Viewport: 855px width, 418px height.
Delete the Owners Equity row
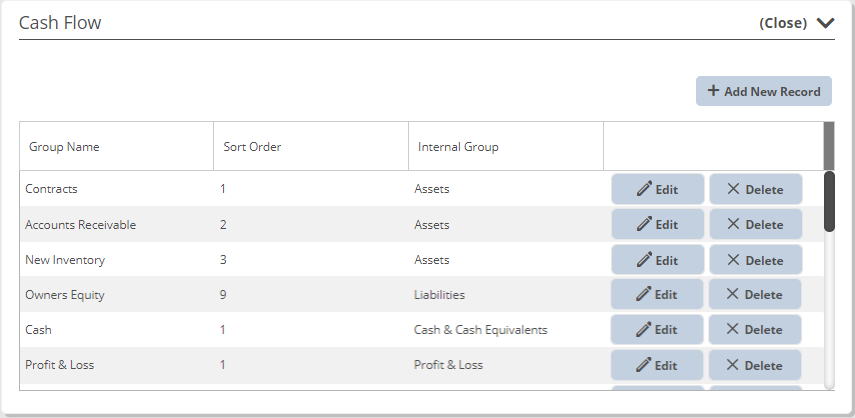pos(755,294)
